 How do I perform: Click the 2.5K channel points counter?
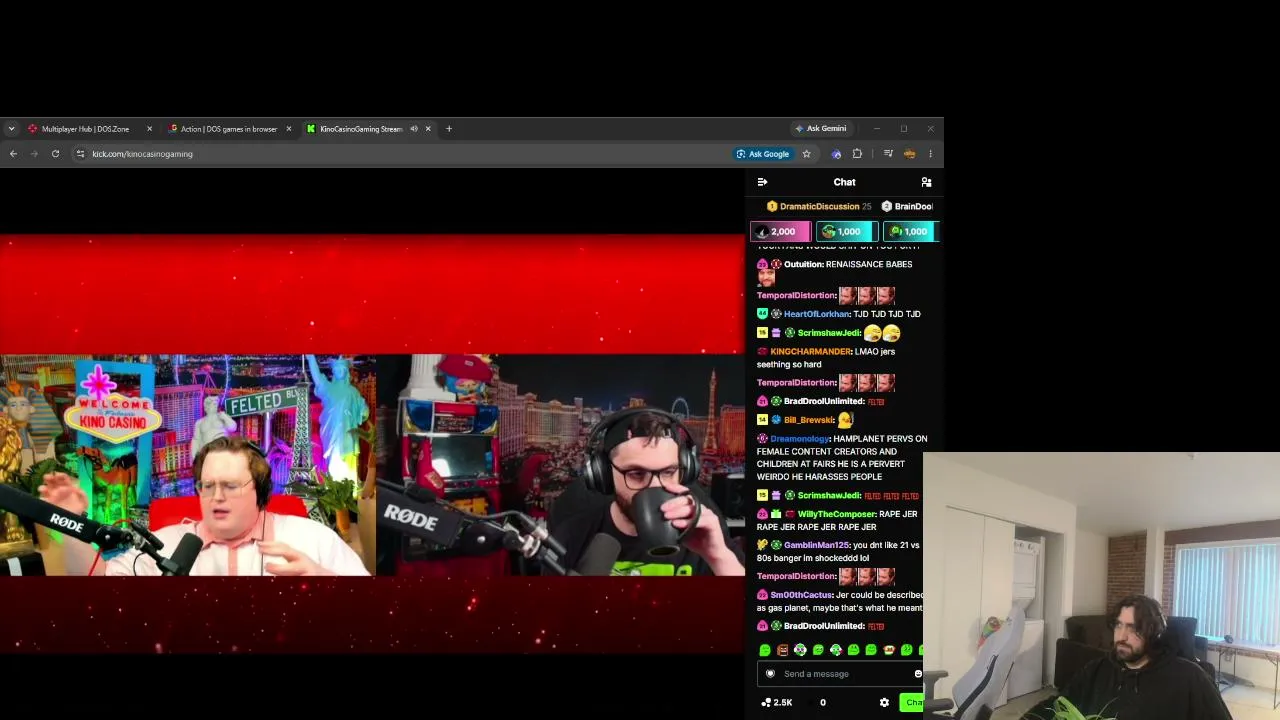pyautogui.click(x=777, y=703)
